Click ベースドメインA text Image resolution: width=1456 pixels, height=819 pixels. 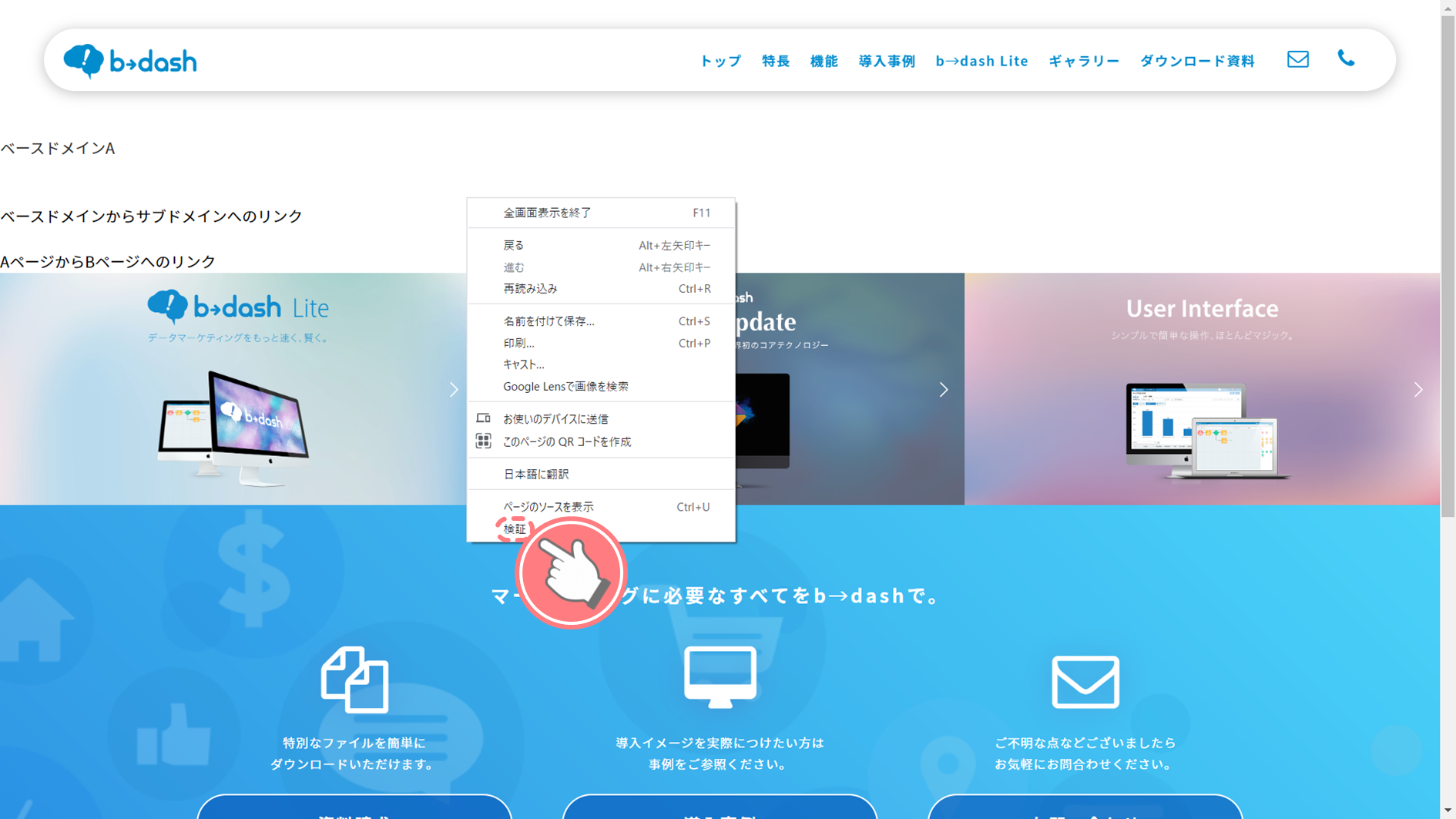pos(58,148)
